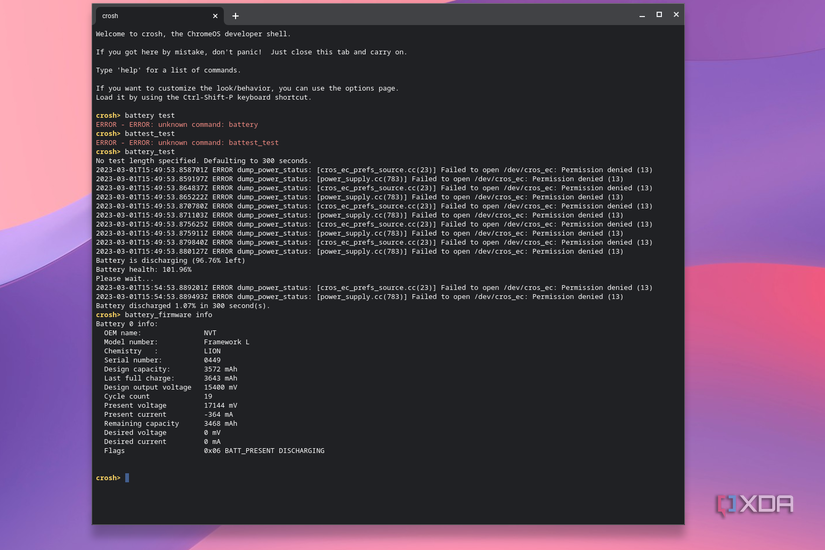Click the 'Flags 0x06 BATT_PRESENT DISCHARGING' row
The height and width of the screenshot is (550, 825).
(x=213, y=451)
